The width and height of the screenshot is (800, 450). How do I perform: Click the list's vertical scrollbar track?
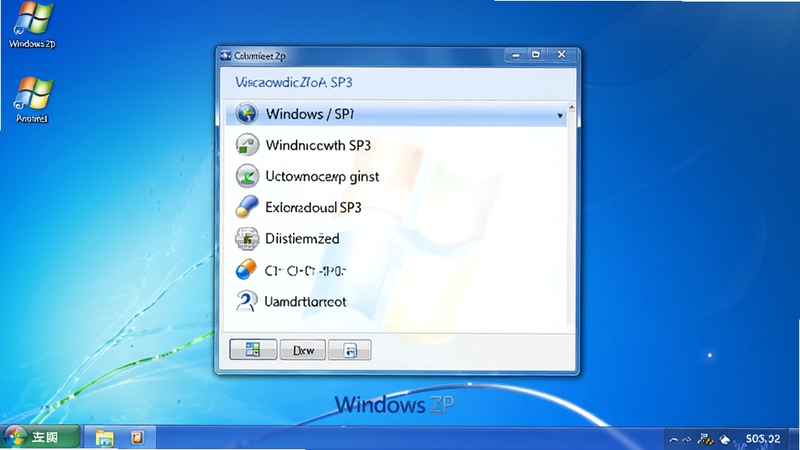tap(571, 219)
